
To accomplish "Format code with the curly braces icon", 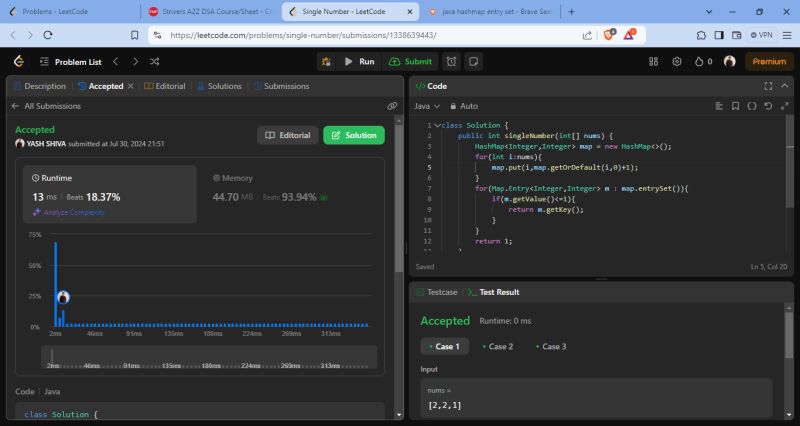I will [750, 105].
